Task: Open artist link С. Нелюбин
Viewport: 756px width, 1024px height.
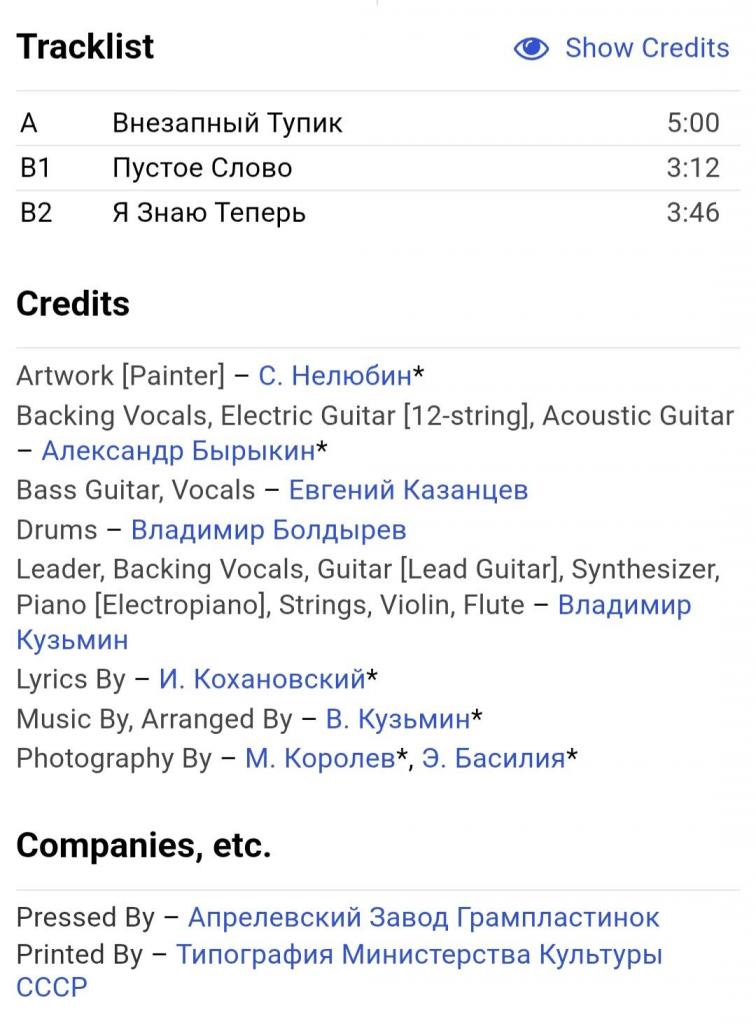Action: pos(335,376)
